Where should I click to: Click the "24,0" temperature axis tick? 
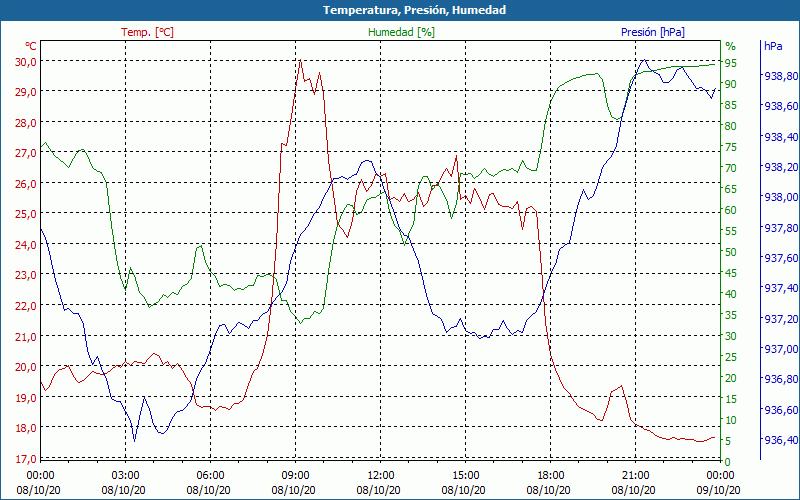pyautogui.click(x=26, y=244)
